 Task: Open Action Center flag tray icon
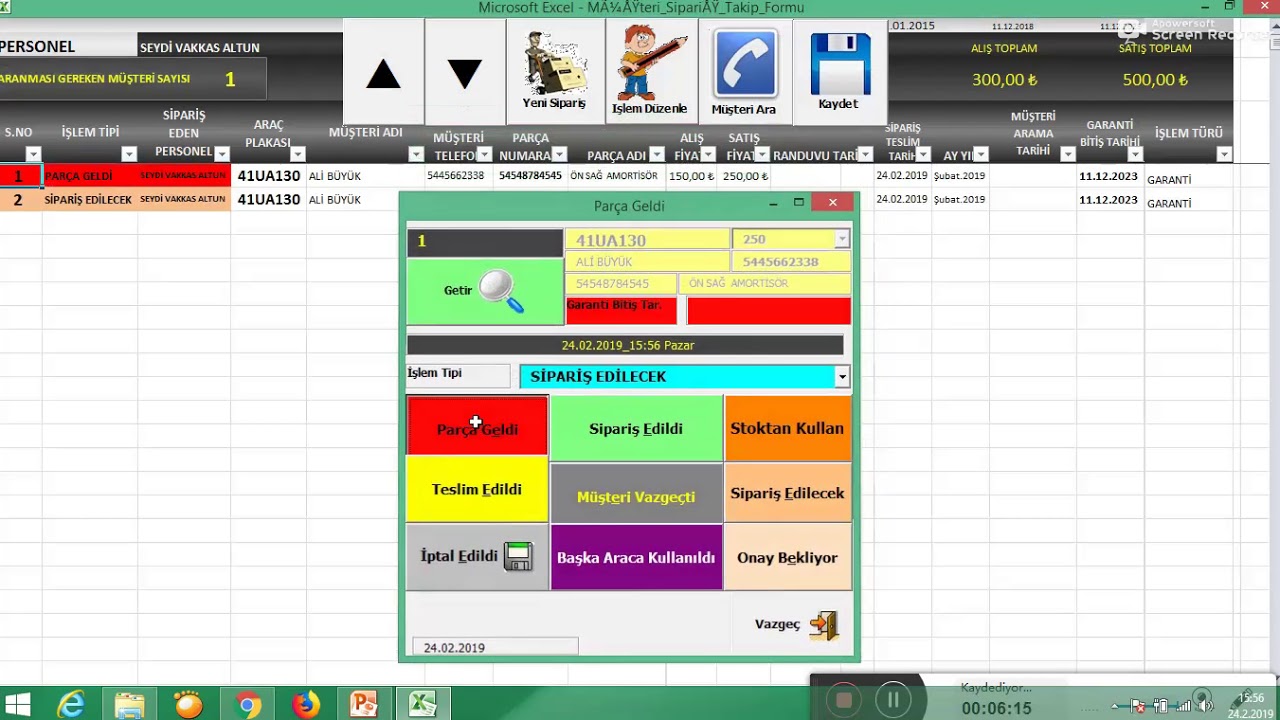pyautogui.click(x=1138, y=706)
